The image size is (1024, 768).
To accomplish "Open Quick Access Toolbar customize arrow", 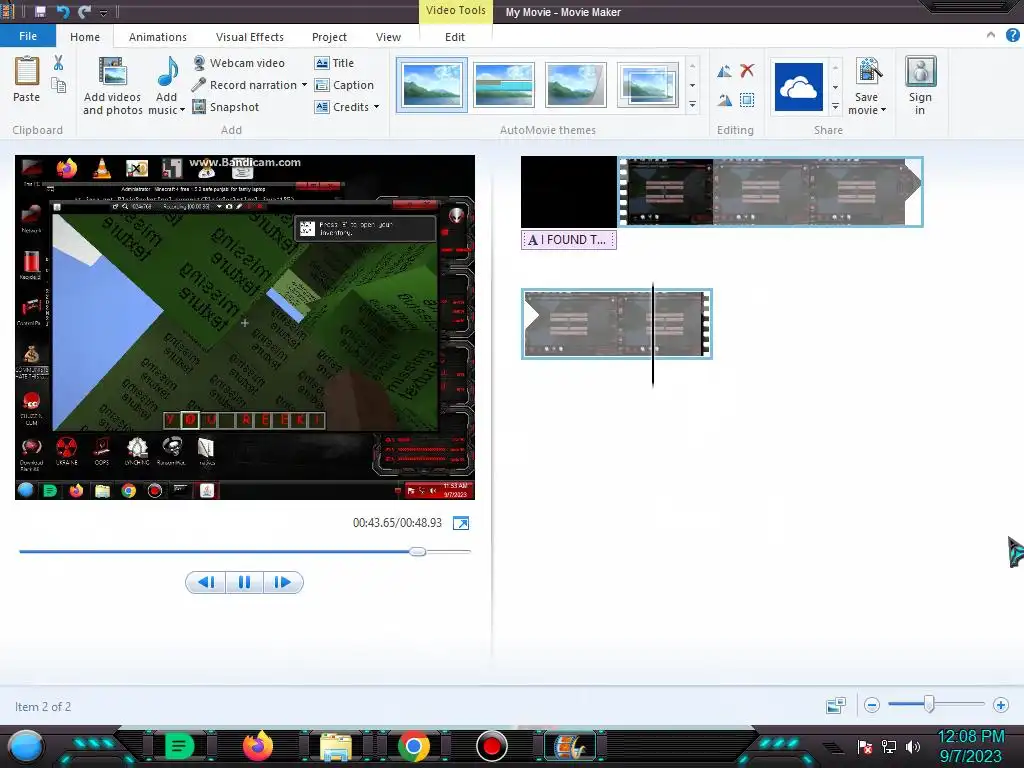I will tap(103, 12).
